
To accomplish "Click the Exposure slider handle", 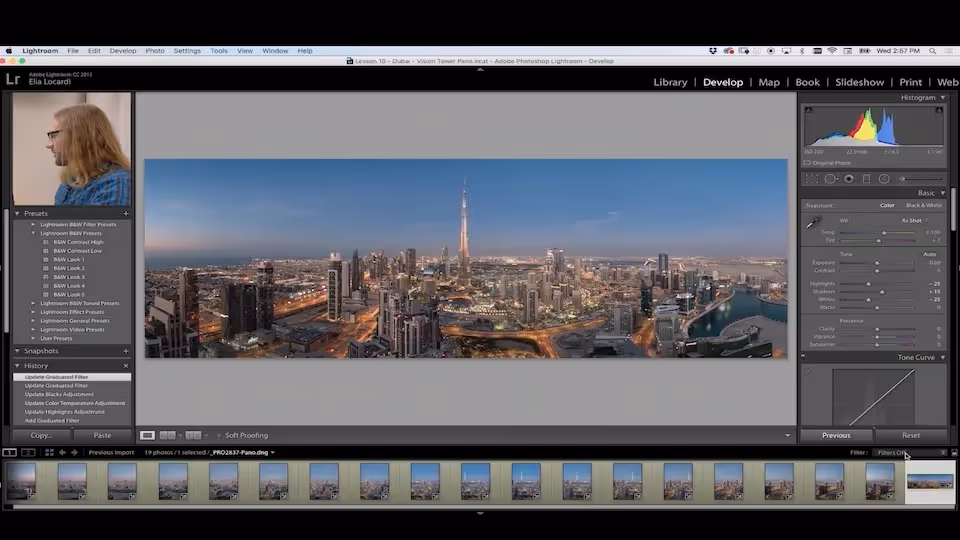I will pos(877,263).
